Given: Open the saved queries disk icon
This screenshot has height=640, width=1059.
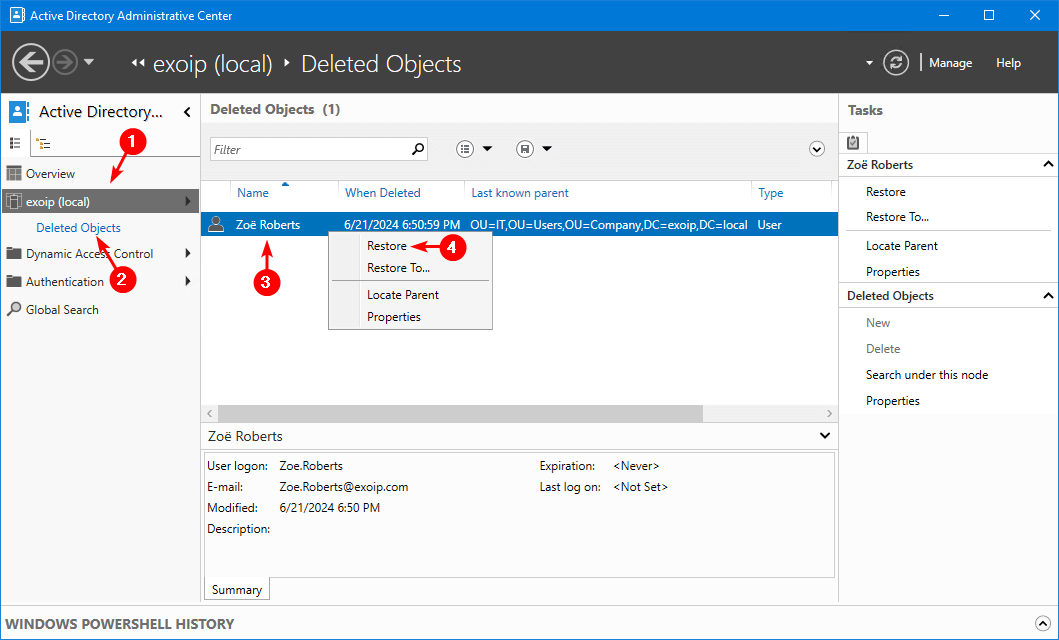Looking at the screenshot, I should 524,149.
